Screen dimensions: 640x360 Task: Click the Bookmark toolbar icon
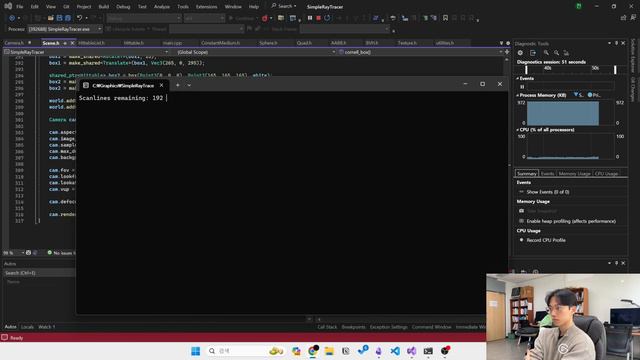(445, 18)
